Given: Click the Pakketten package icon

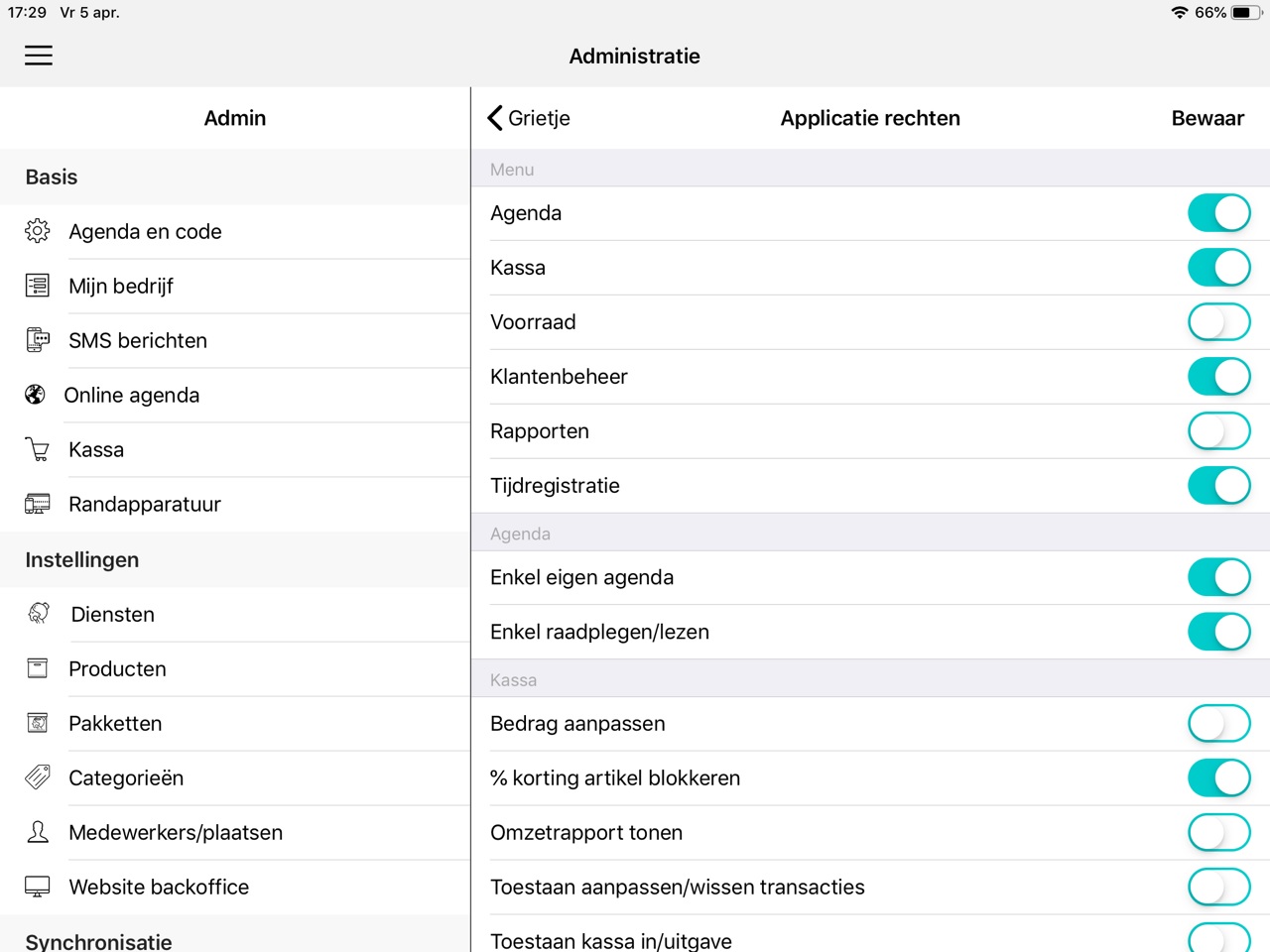Looking at the screenshot, I should [38, 723].
